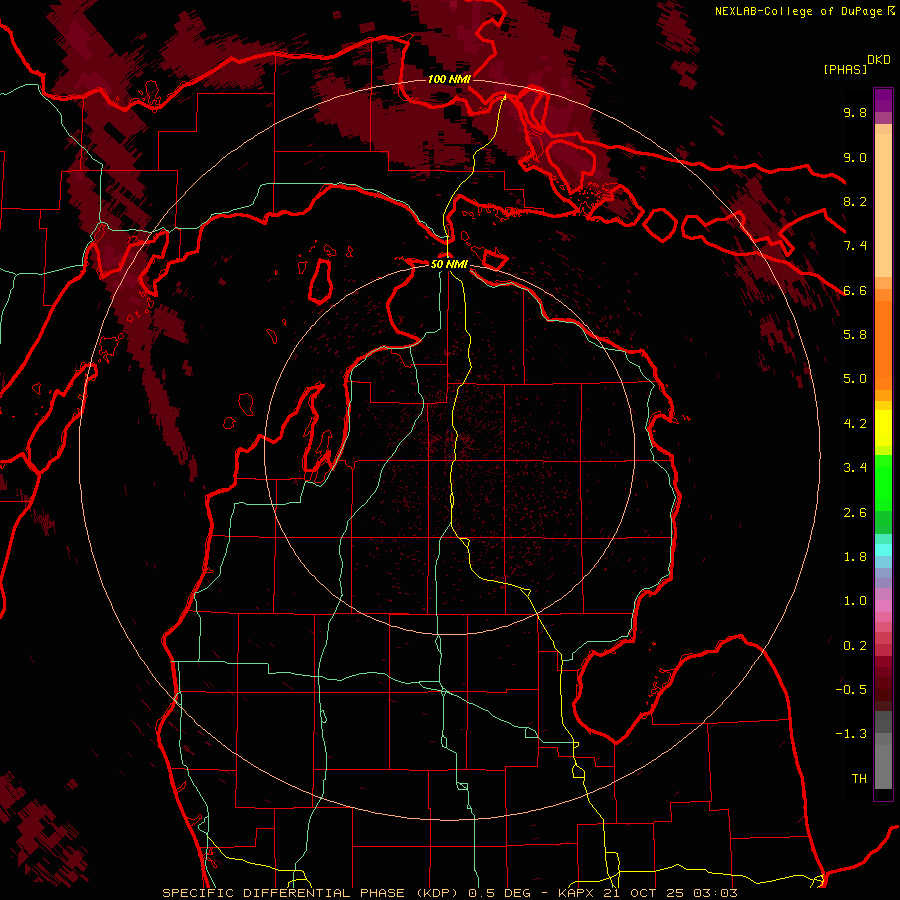Pick the cyan color bar segment
This screenshot has height=900, width=900.
coord(883,550)
